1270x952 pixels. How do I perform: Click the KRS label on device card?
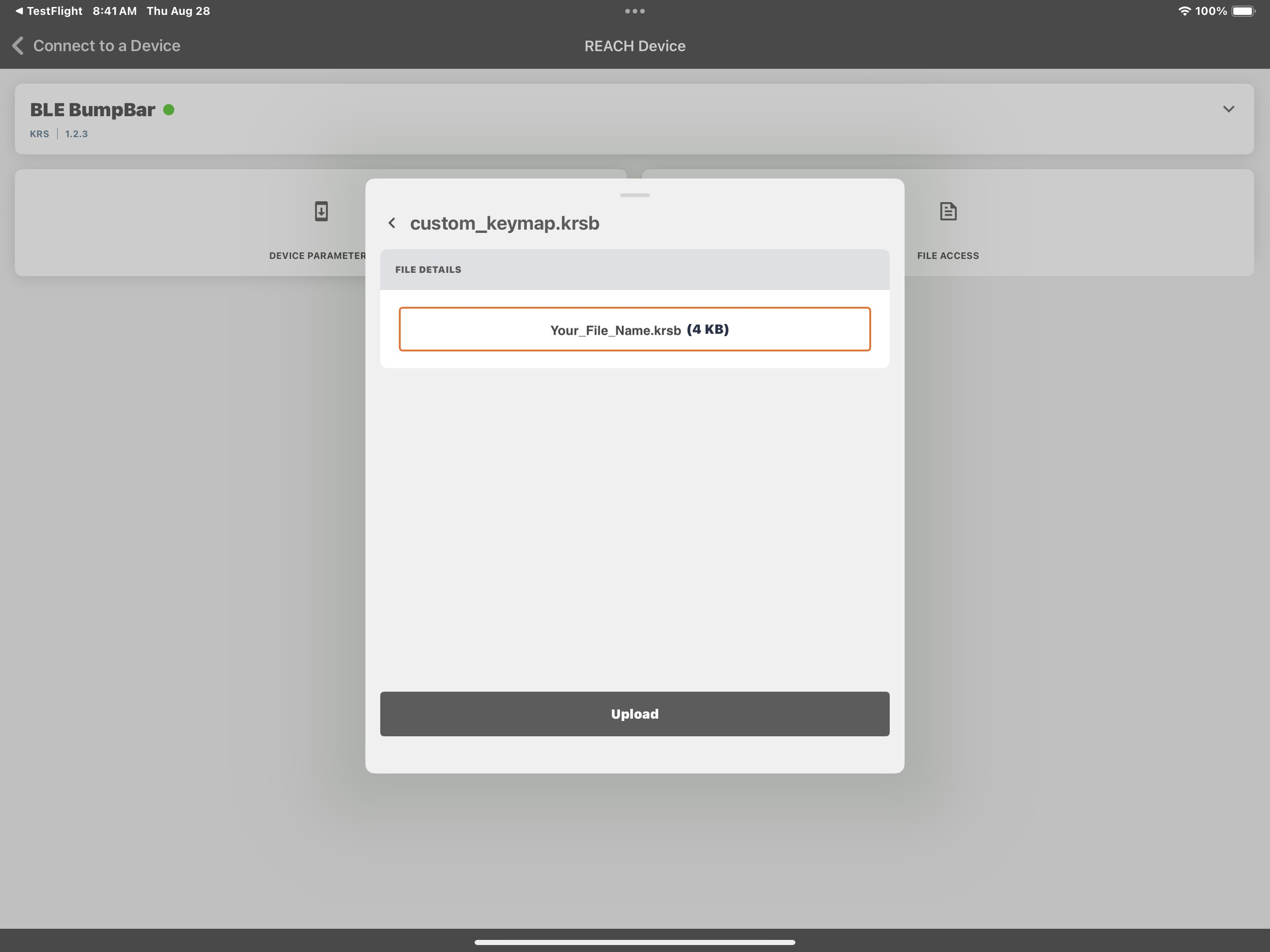pos(40,134)
